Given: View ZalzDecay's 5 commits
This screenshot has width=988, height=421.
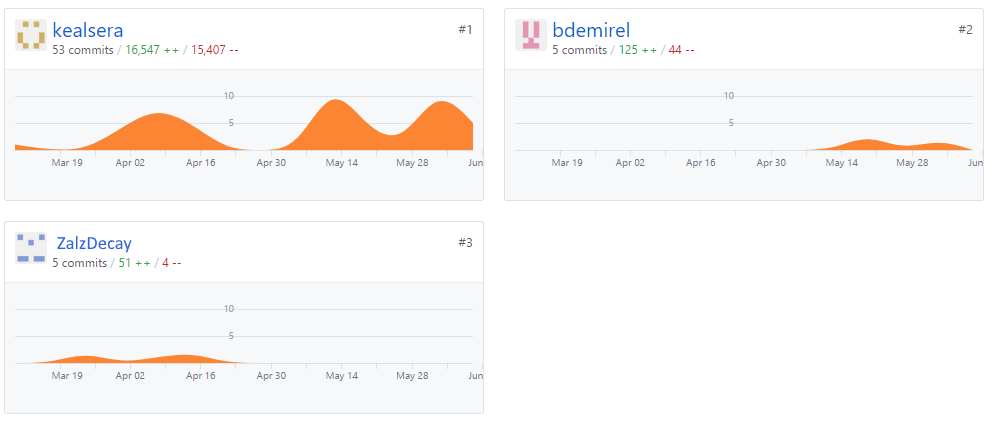Looking at the screenshot, I should [x=79, y=263].
